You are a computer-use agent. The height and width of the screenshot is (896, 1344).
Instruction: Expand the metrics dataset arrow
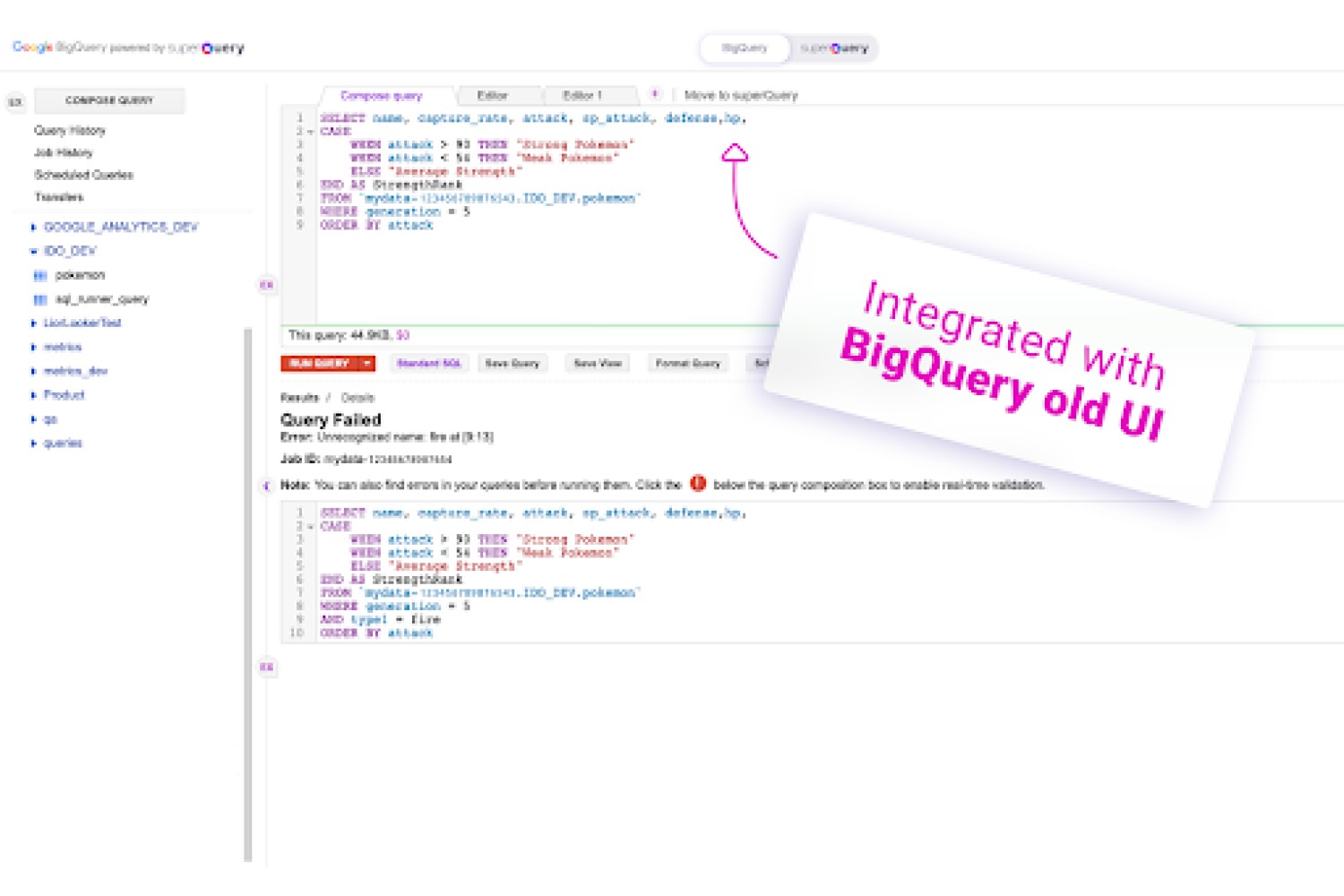click(34, 348)
